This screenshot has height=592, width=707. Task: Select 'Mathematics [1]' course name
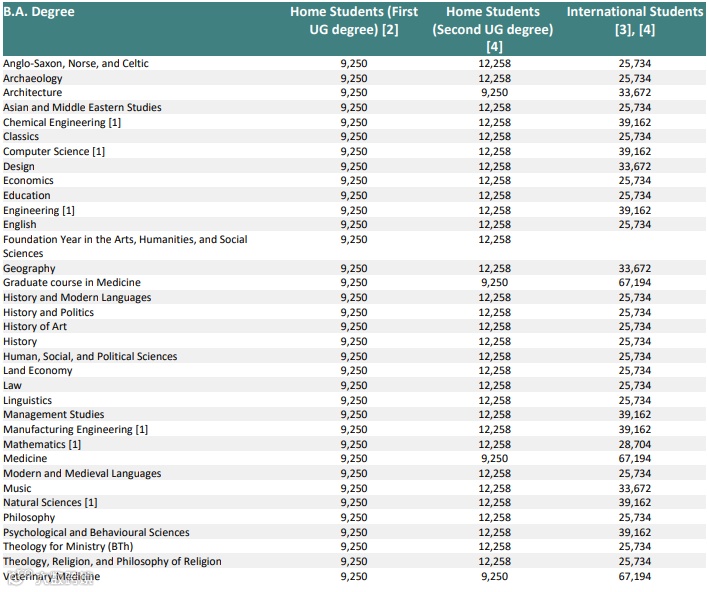point(42,445)
